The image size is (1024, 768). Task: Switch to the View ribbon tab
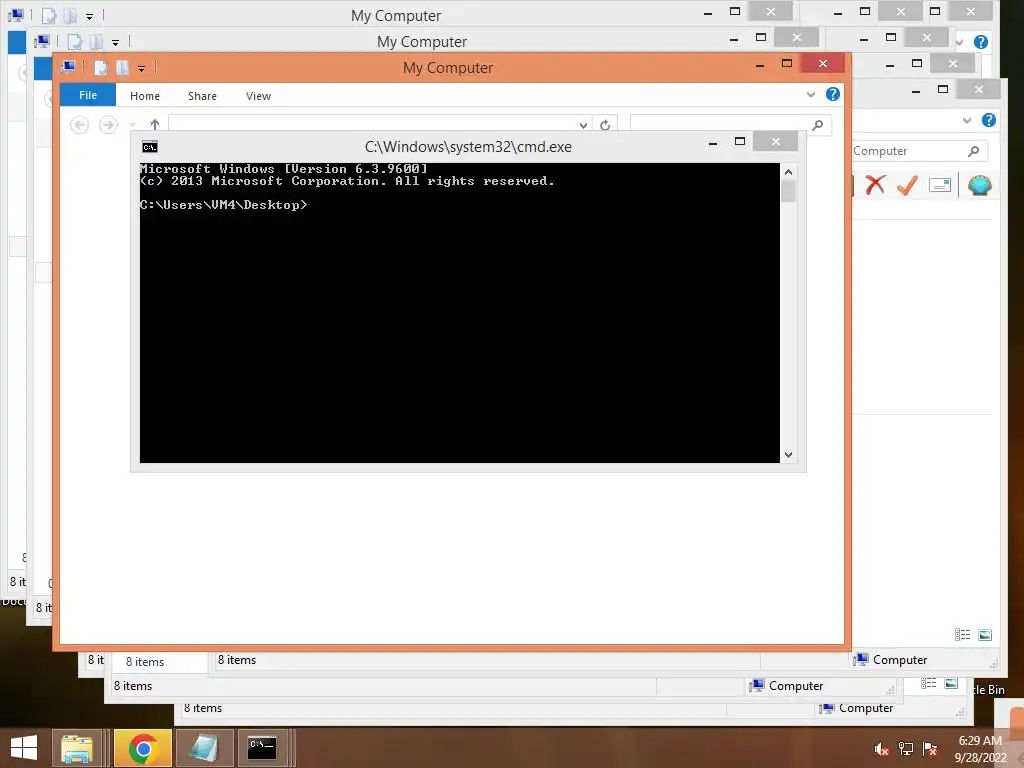259,96
